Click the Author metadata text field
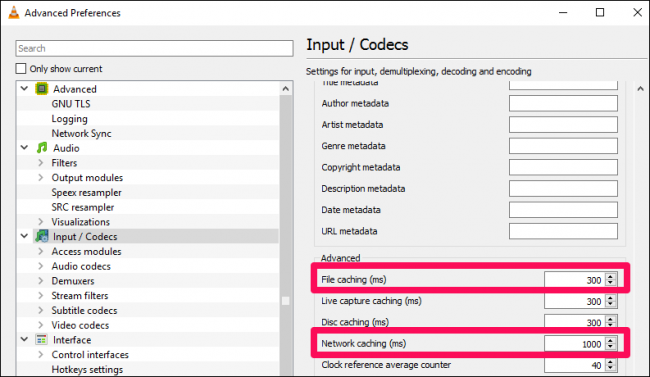 pyautogui.click(x=563, y=103)
